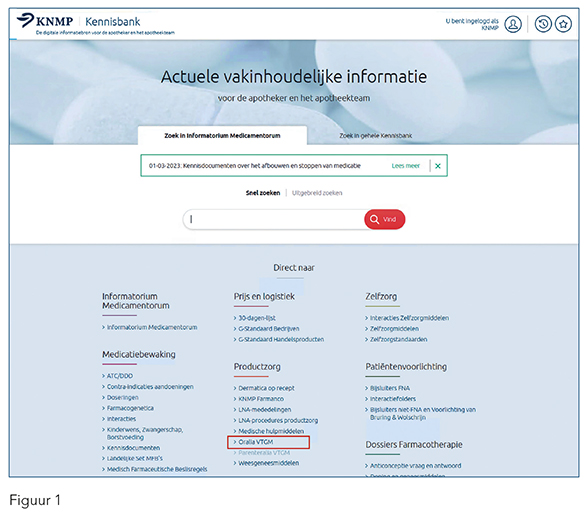587x515 pixels.
Task: Open G-Standaard Bedrijven link
Action: click(x=269, y=329)
